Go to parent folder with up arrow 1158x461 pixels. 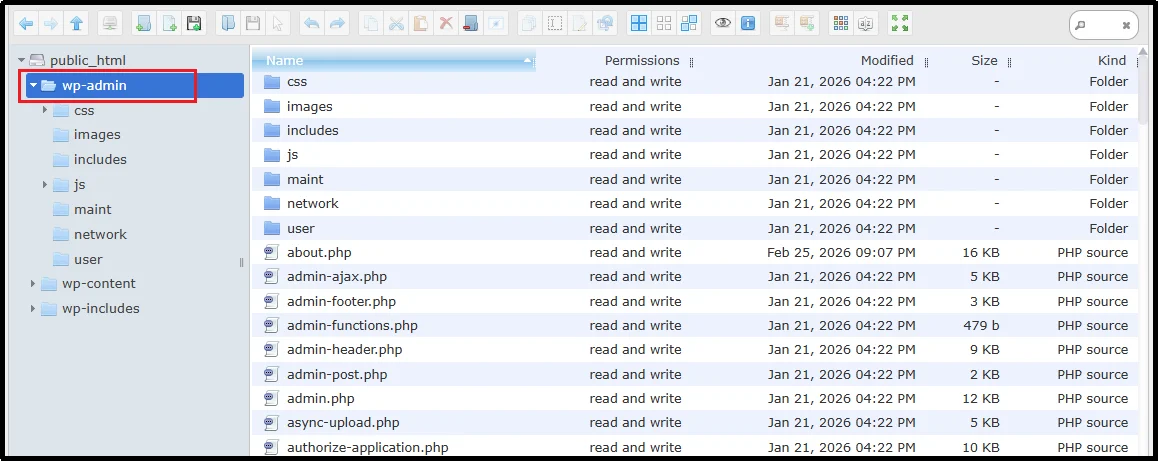76,24
